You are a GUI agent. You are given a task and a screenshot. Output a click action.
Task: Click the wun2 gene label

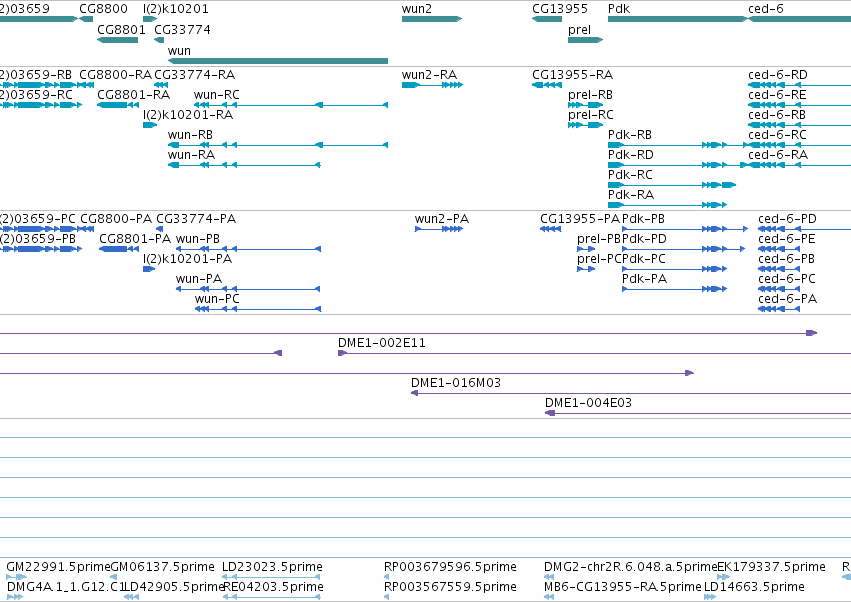tap(417, 9)
